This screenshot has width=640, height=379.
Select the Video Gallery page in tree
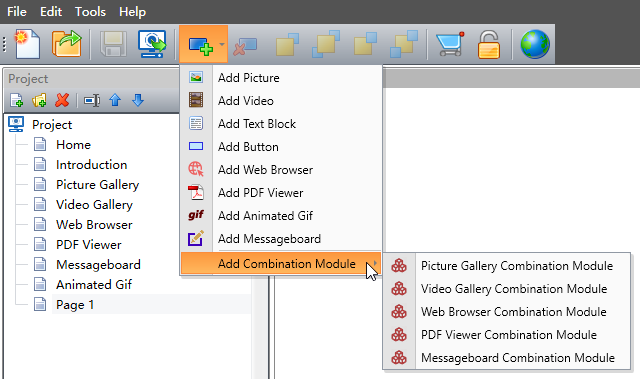pos(94,204)
